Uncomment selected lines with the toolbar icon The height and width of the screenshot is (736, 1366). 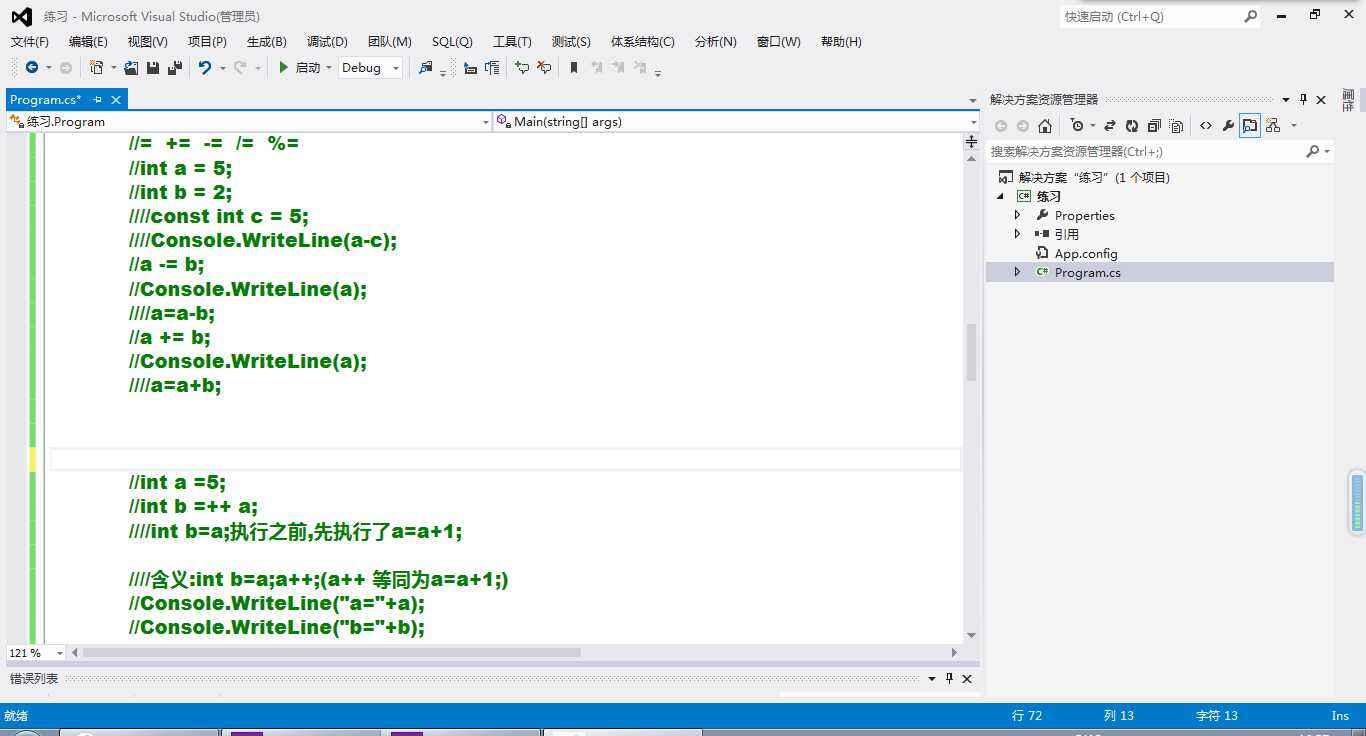tap(544, 67)
